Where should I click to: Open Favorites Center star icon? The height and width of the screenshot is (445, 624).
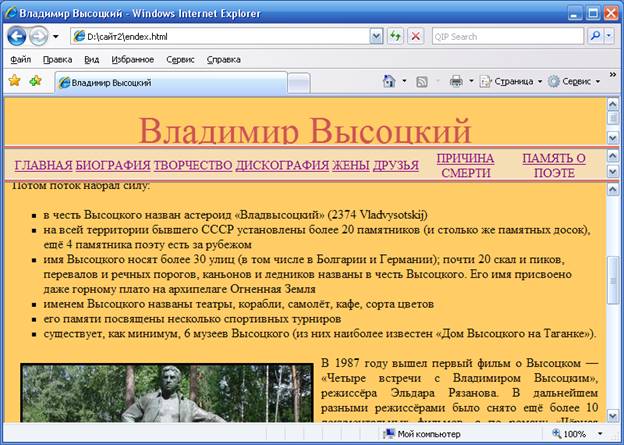click(14, 81)
